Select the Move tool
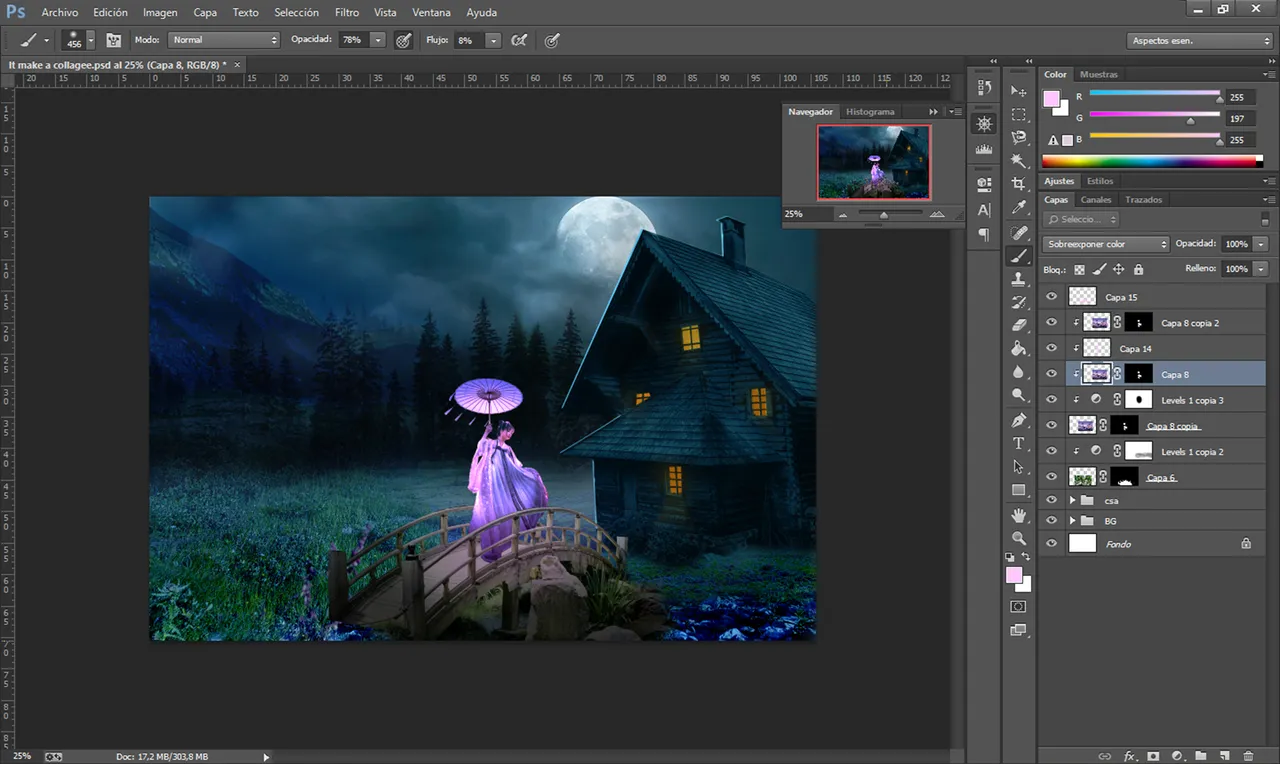Image resolution: width=1280 pixels, height=764 pixels. coord(1019,91)
